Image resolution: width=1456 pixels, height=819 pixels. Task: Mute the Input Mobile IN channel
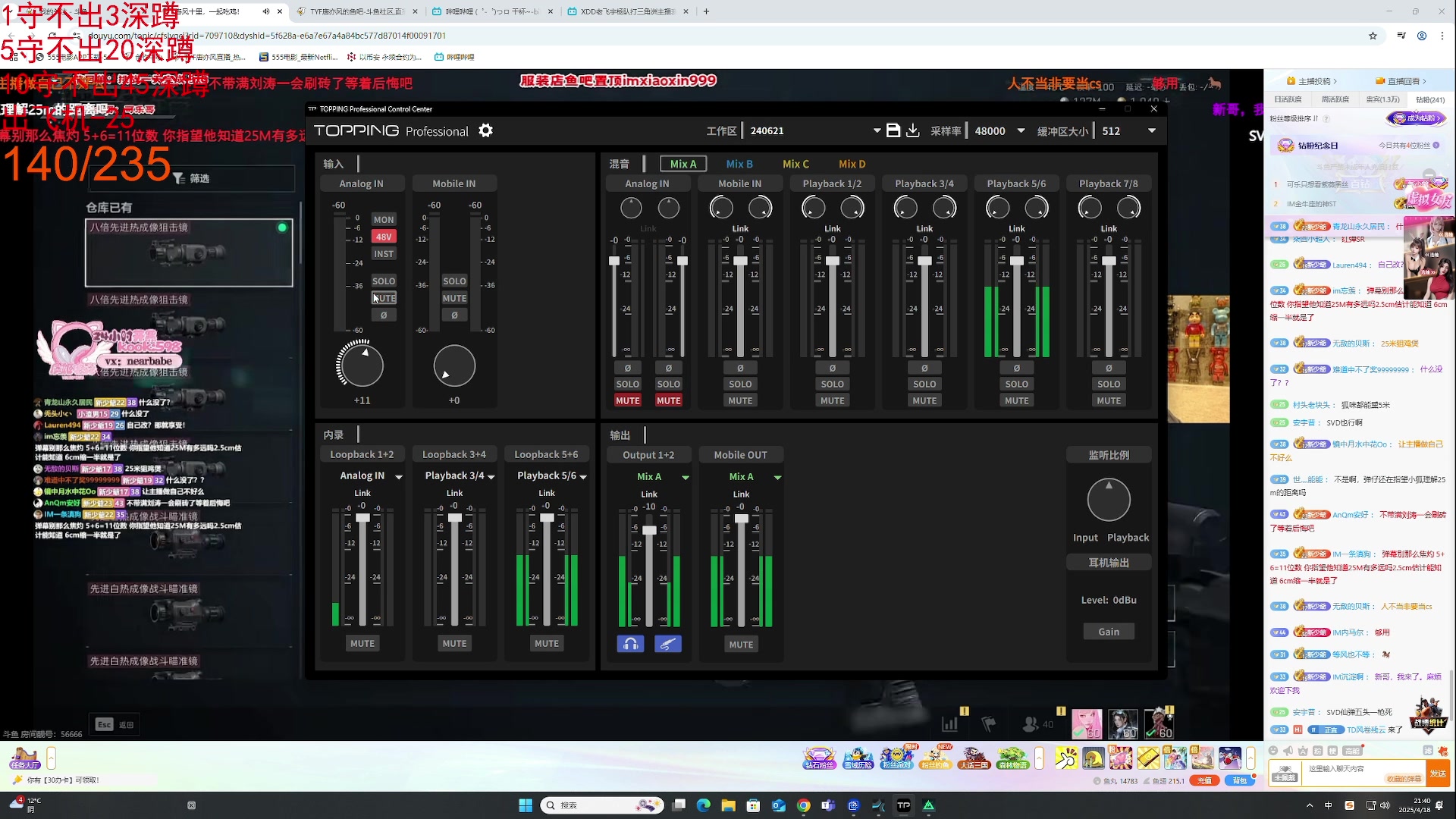[454, 298]
